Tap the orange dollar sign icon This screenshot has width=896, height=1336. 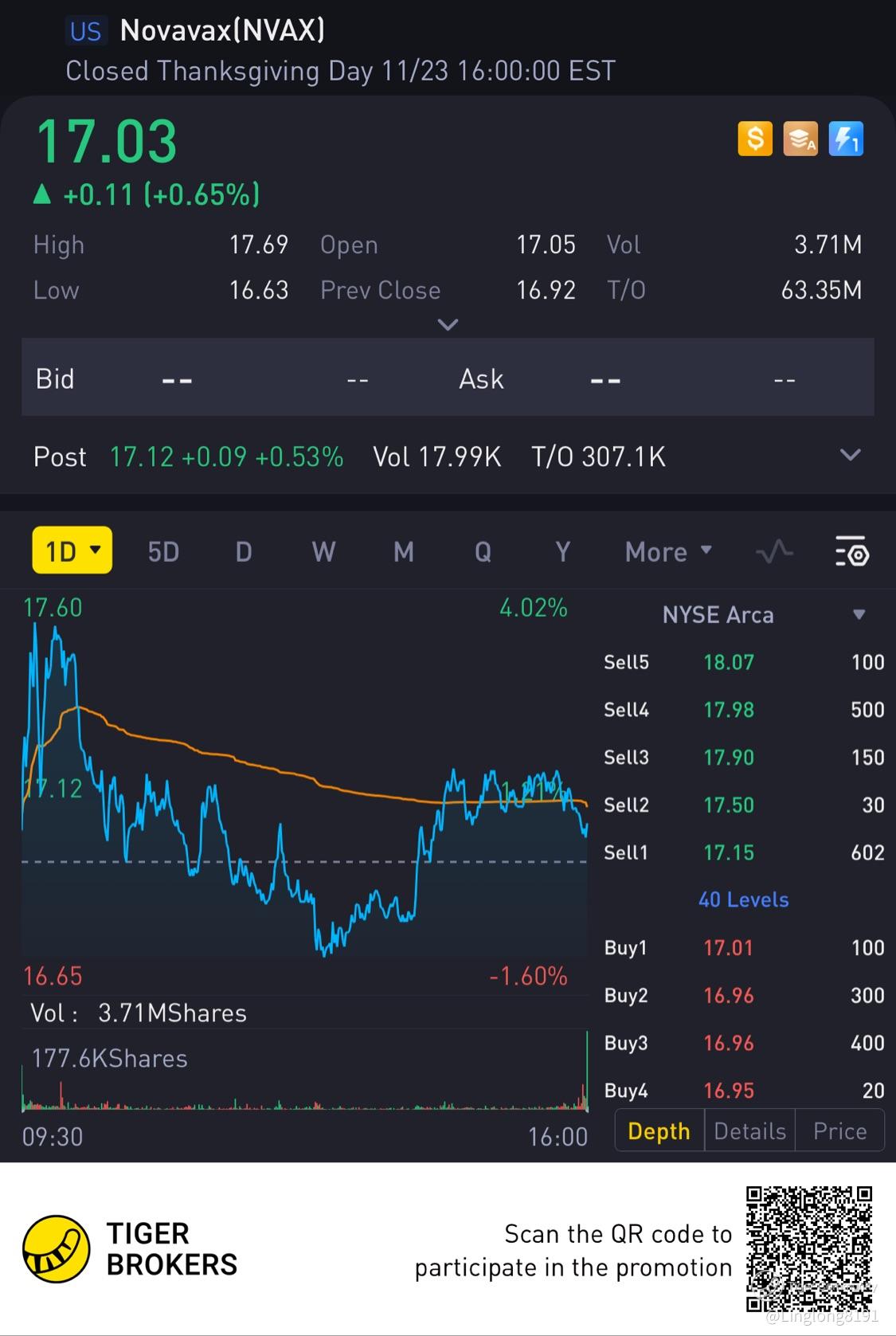pos(755,139)
